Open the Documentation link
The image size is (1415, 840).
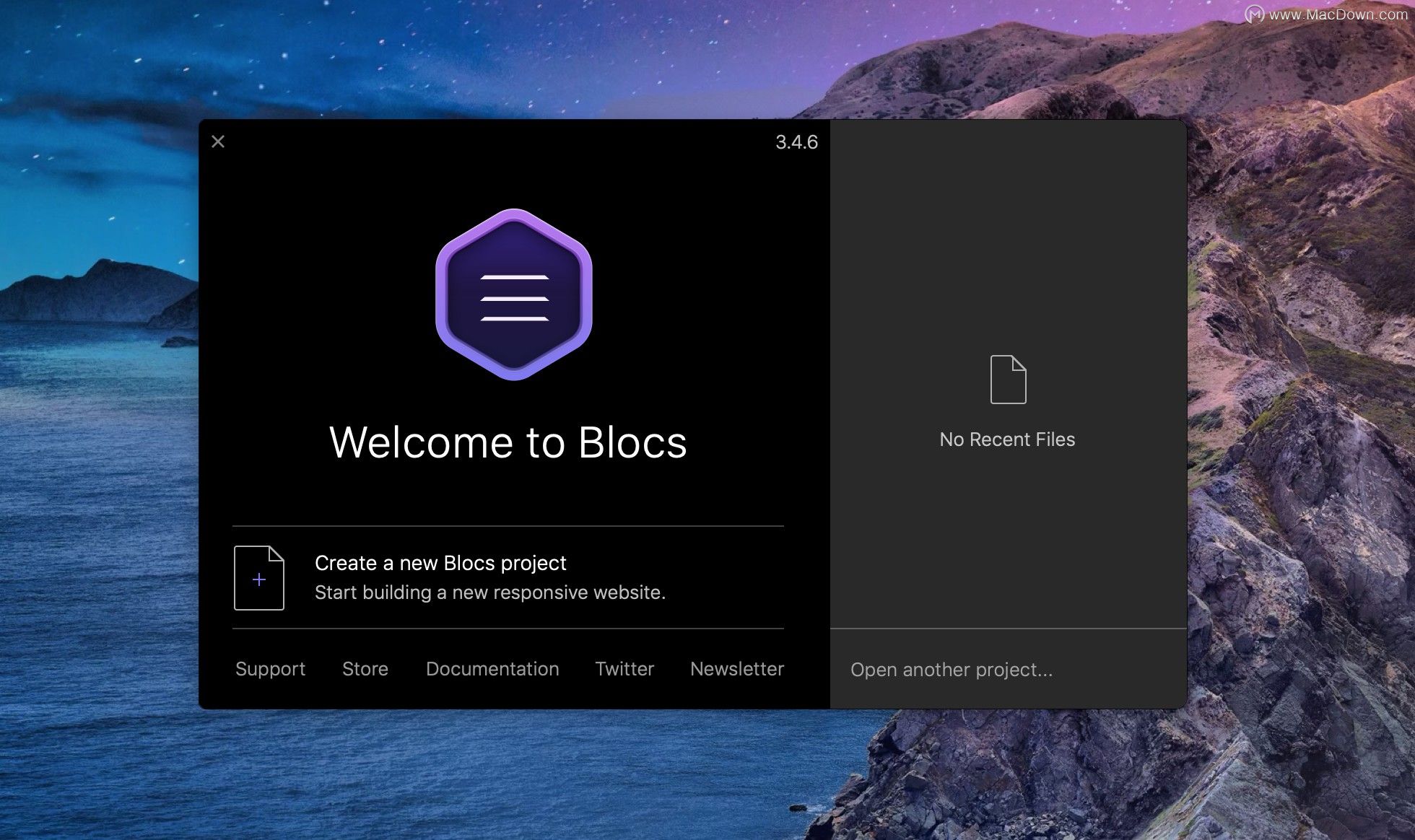point(492,669)
